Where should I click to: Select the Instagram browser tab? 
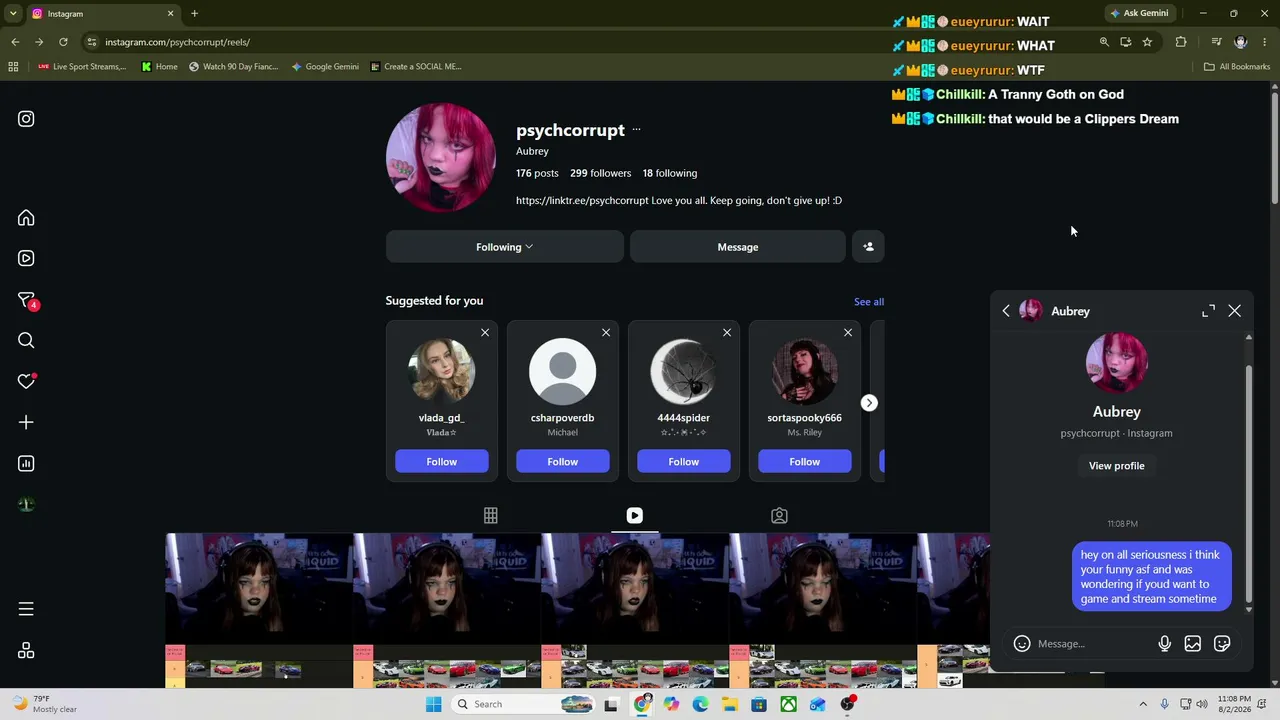click(102, 14)
